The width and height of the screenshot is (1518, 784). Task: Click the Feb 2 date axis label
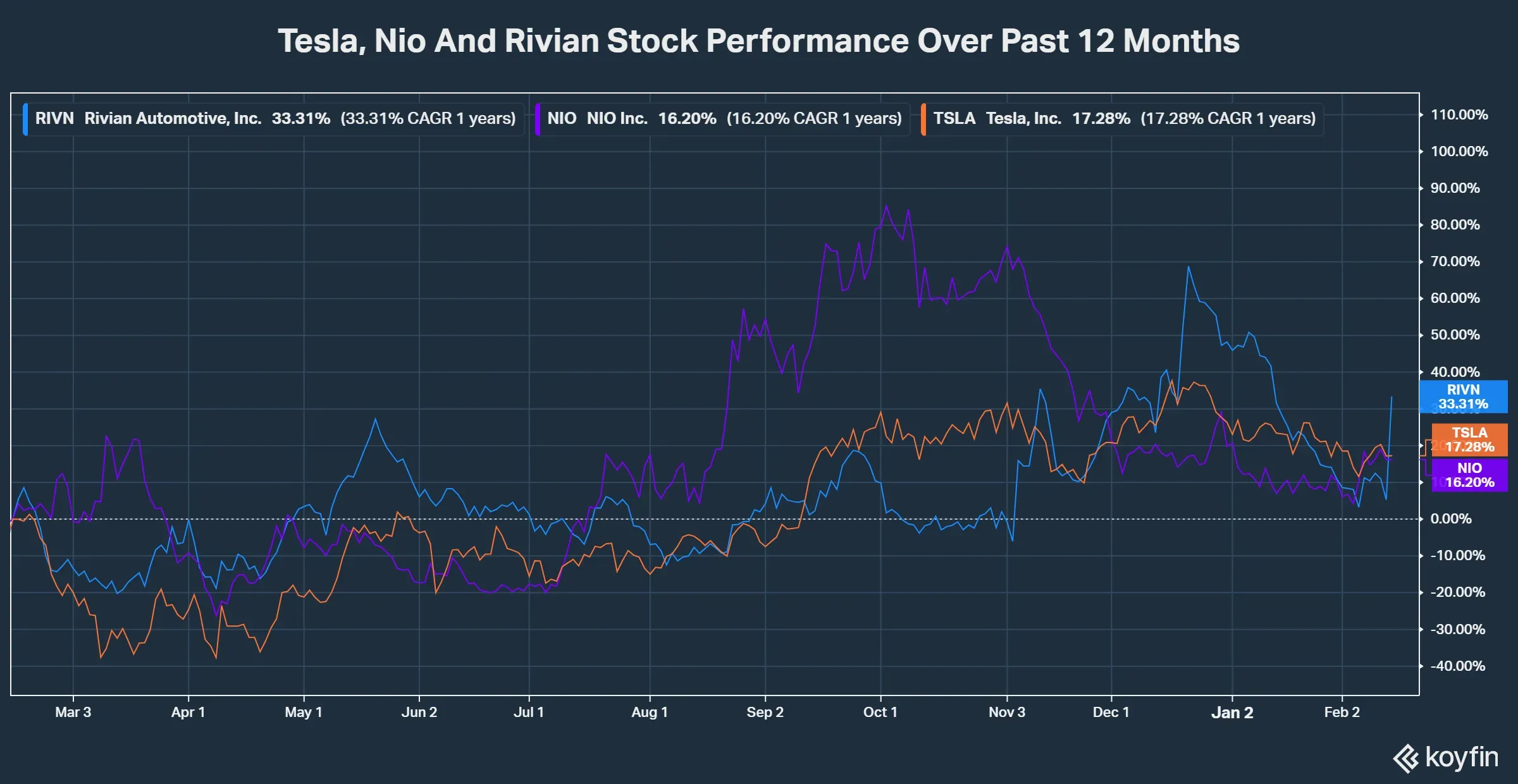pyautogui.click(x=1342, y=713)
